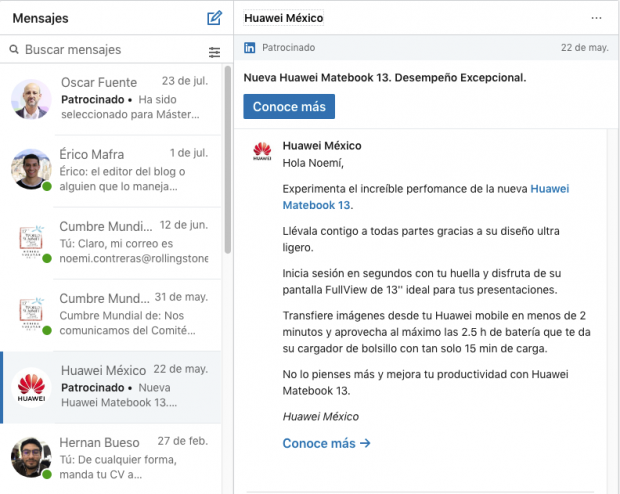This screenshot has height=494, width=620.
Task: Click the Cumbre Mundial avatar dated 31 de may.
Action: (31, 314)
